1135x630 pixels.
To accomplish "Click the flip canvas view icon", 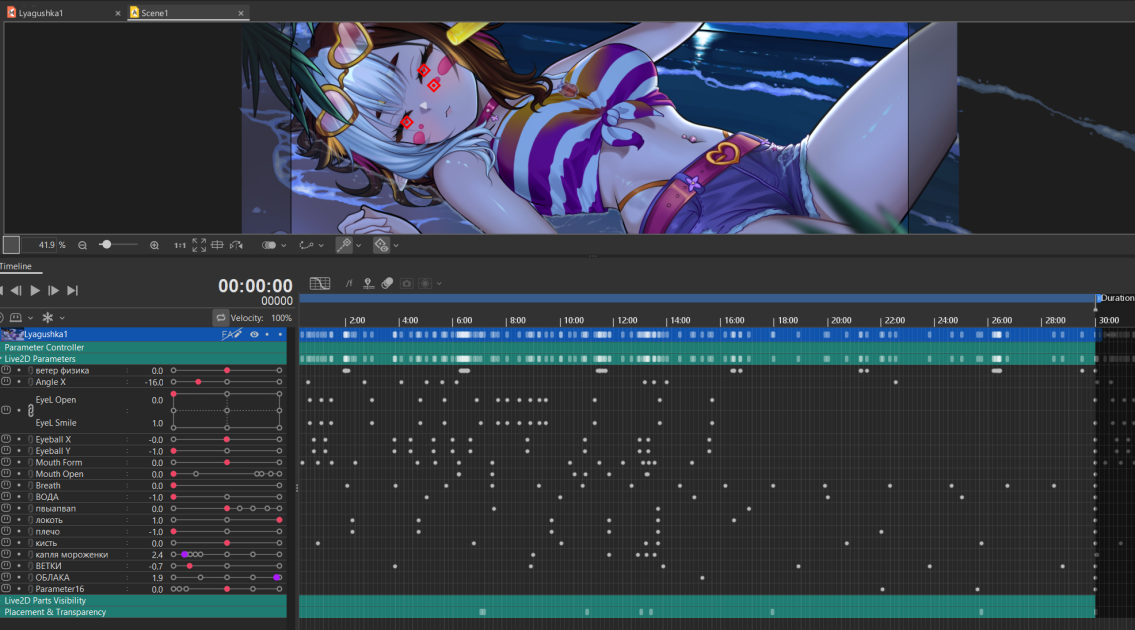I will point(237,245).
